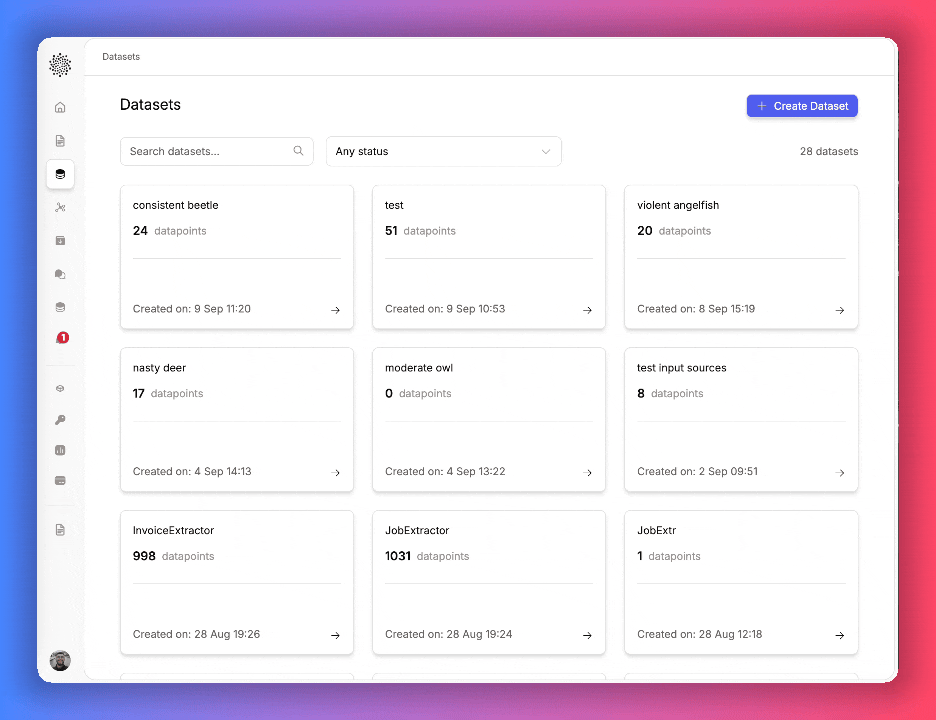Click the JobExtr card title
This screenshot has height=720, width=936.
tap(657, 530)
